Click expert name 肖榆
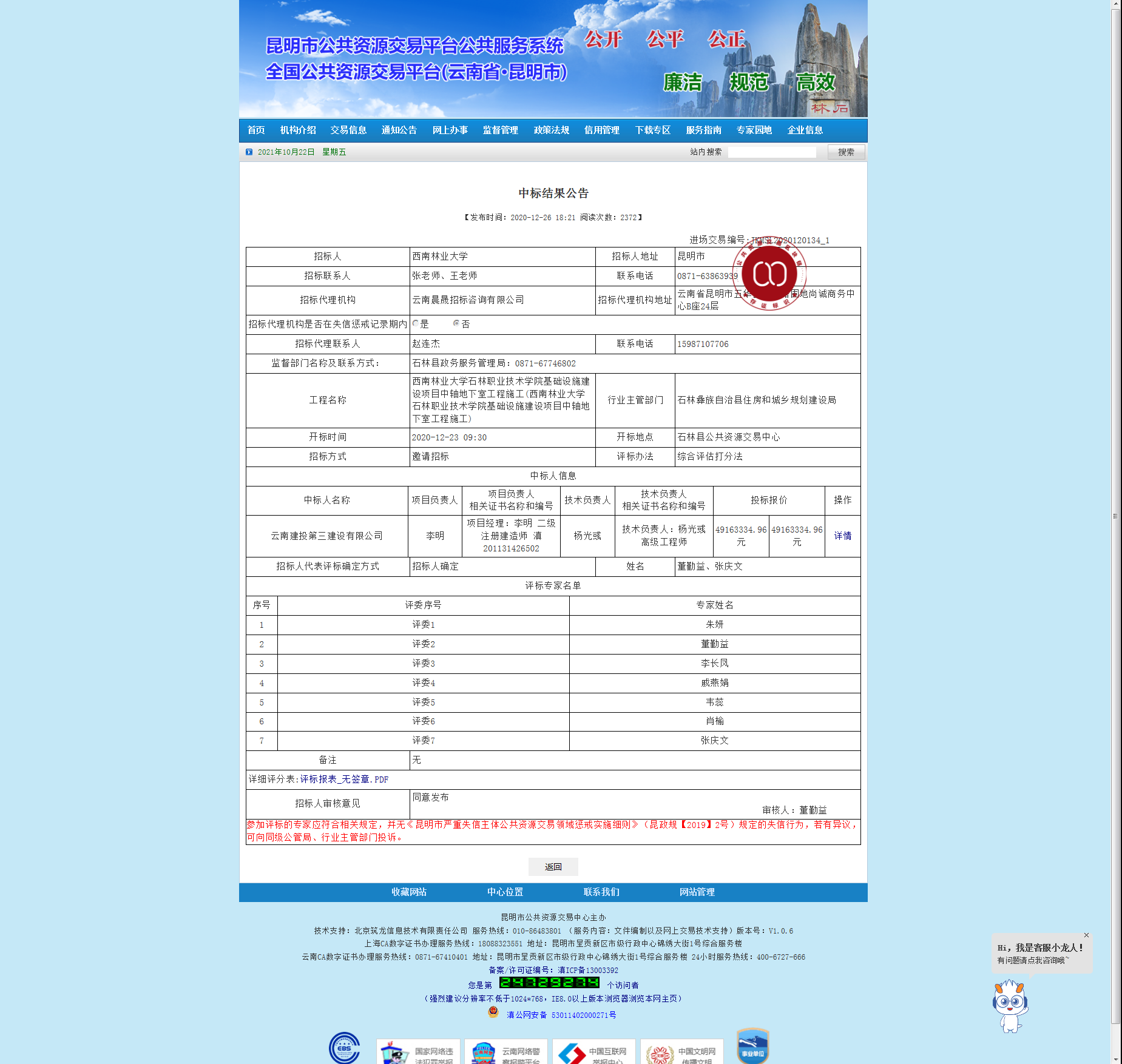 point(715,721)
